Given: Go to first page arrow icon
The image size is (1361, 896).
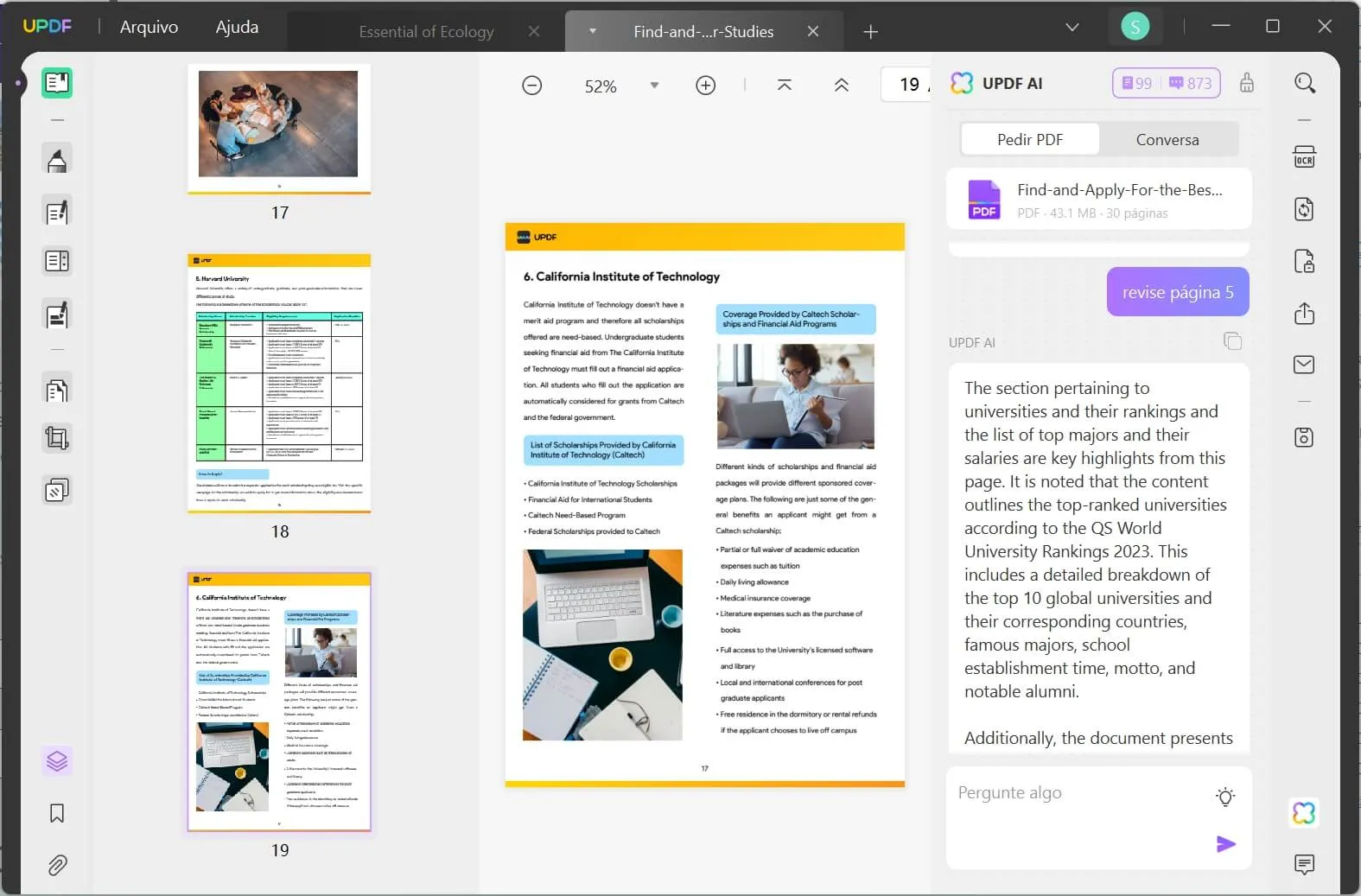Looking at the screenshot, I should click(x=785, y=85).
